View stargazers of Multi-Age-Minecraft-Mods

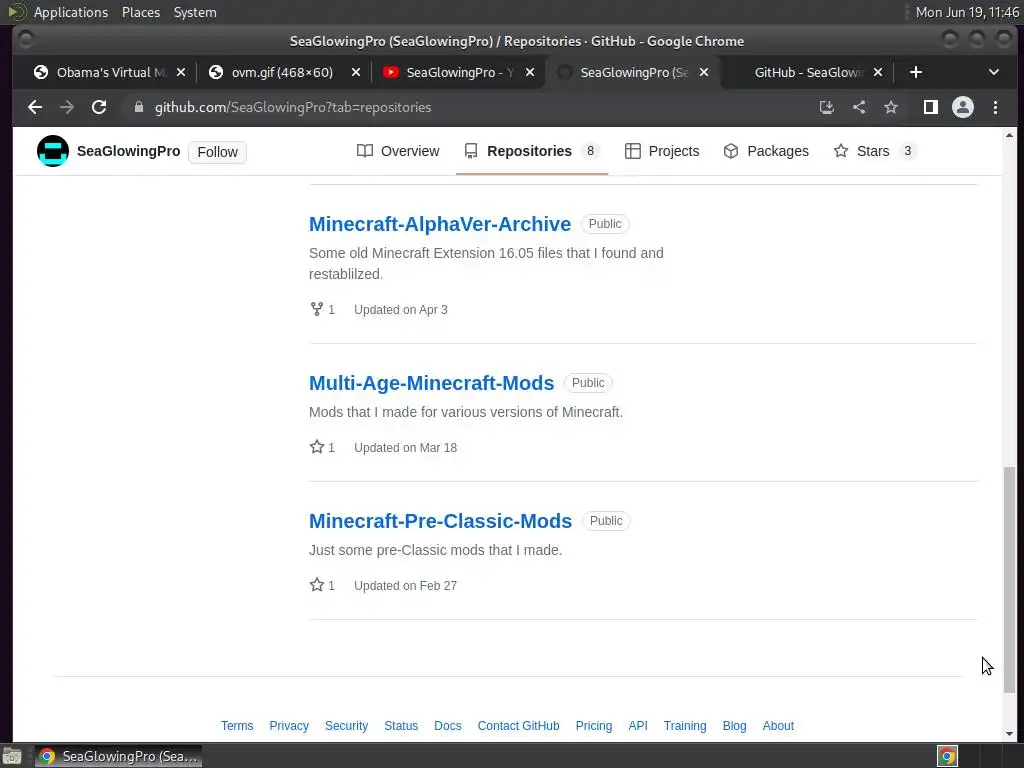point(323,447)
